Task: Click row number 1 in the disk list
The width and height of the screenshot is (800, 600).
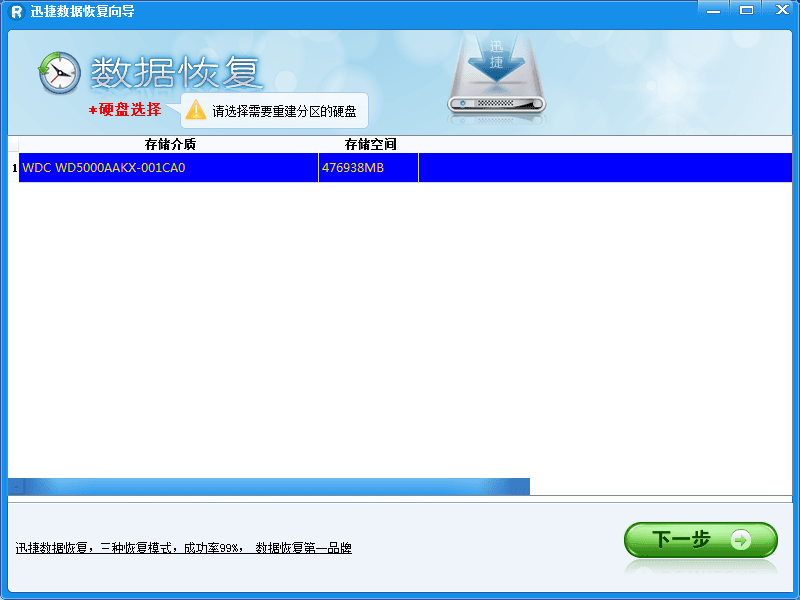Action: pos(14,168)
